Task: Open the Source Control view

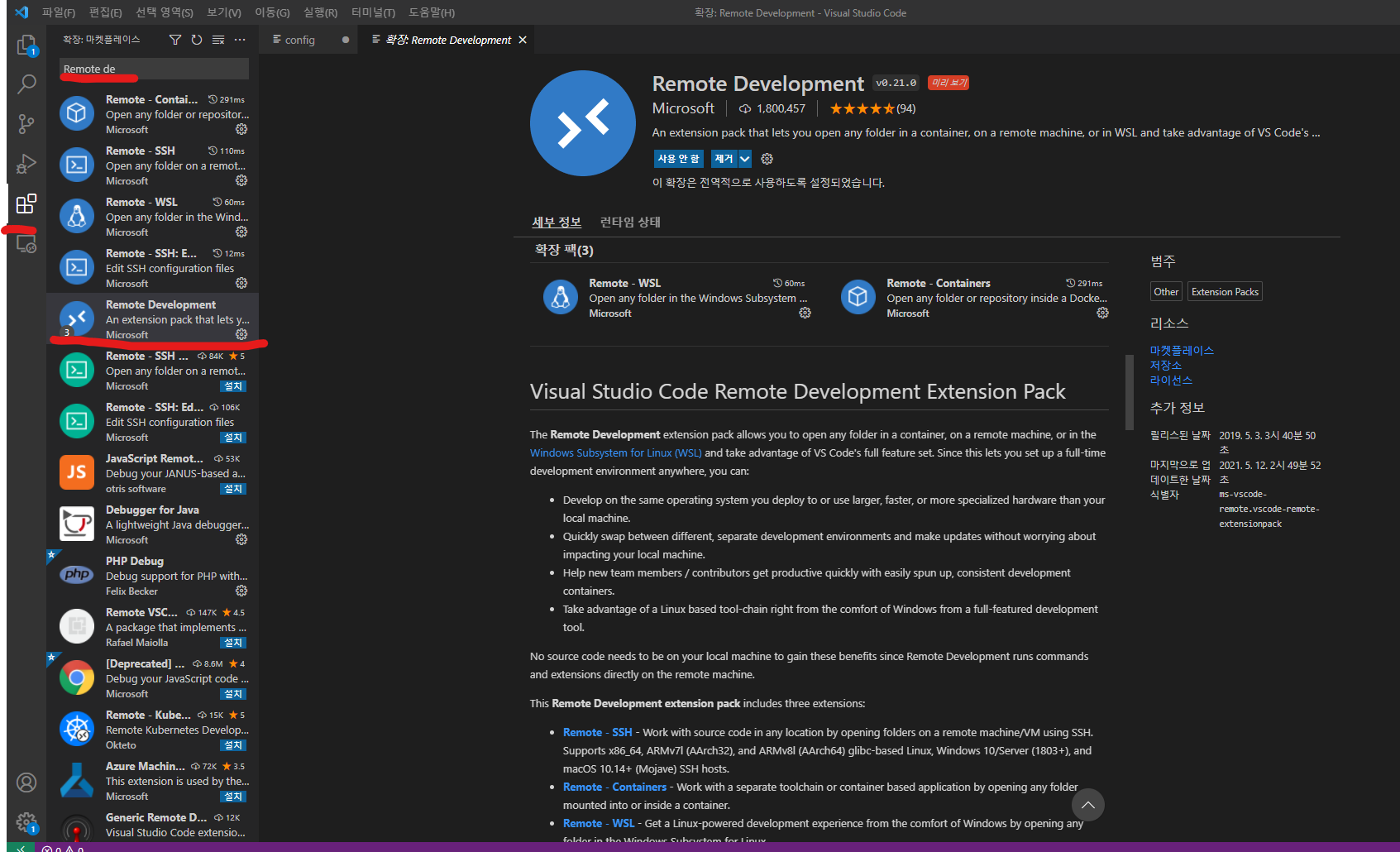Action: pyautogui.click(x=26, y=124)
